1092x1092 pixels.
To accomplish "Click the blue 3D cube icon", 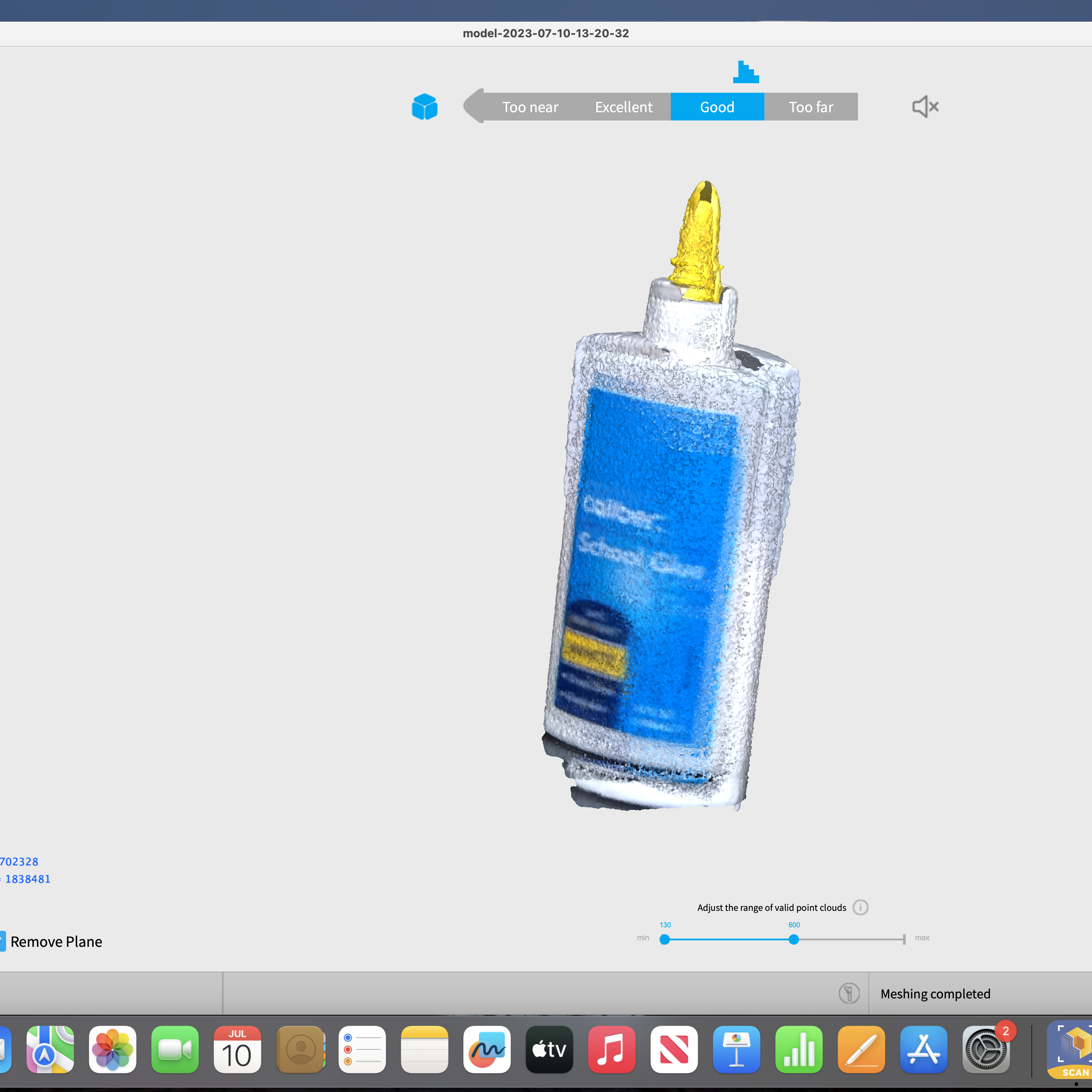I will pos(425,107).
